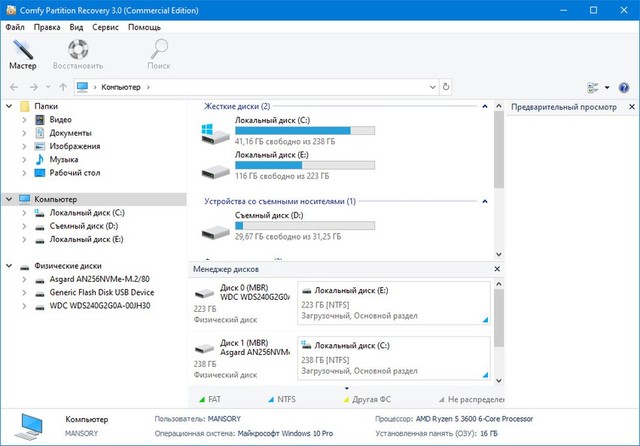Collapse the Папки tree node
Screen dimensions: 640x446
[x=10, y=106]
